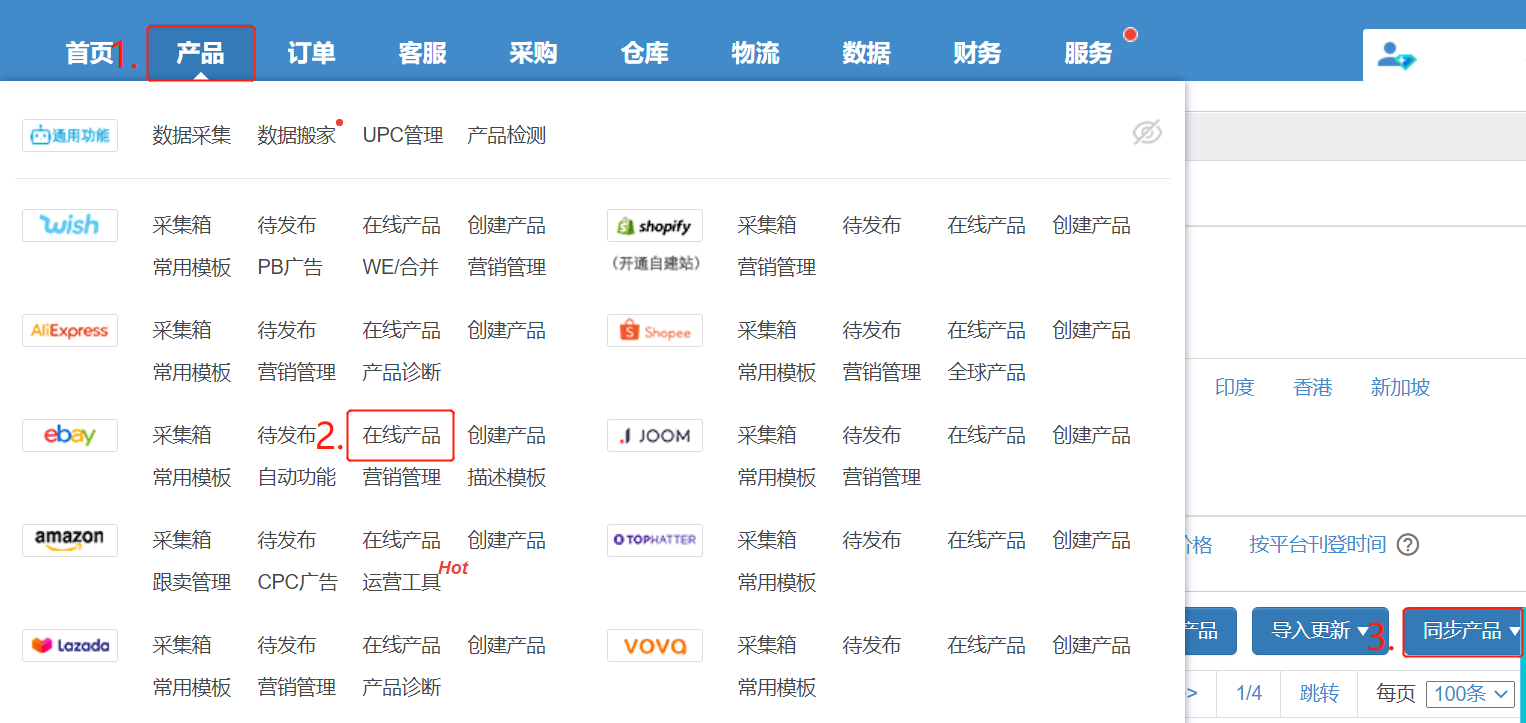Click the Shopee platform logo

(654, 331)
